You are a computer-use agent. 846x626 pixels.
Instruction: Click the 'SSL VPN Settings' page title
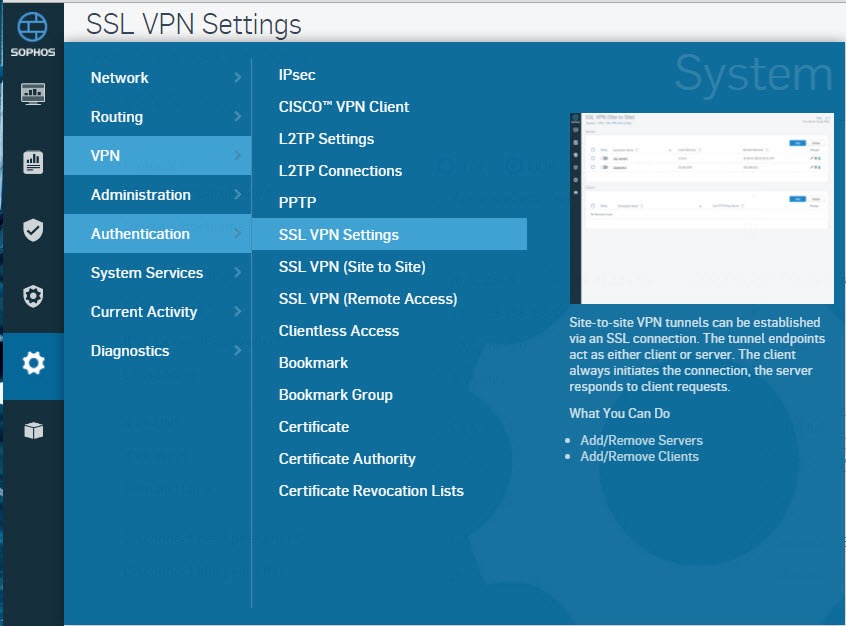click(x=194, y=25)
